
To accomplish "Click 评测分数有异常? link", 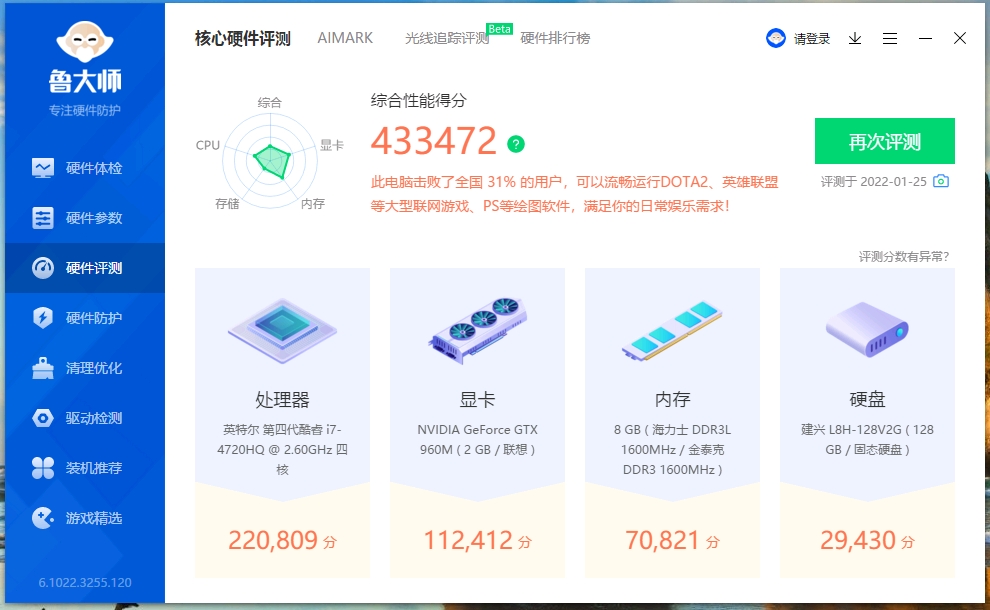I will click(x=904, y=256).
